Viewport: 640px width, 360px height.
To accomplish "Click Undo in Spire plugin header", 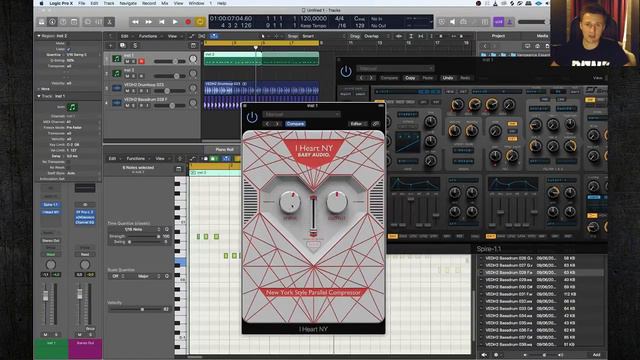I will [448, 78].
